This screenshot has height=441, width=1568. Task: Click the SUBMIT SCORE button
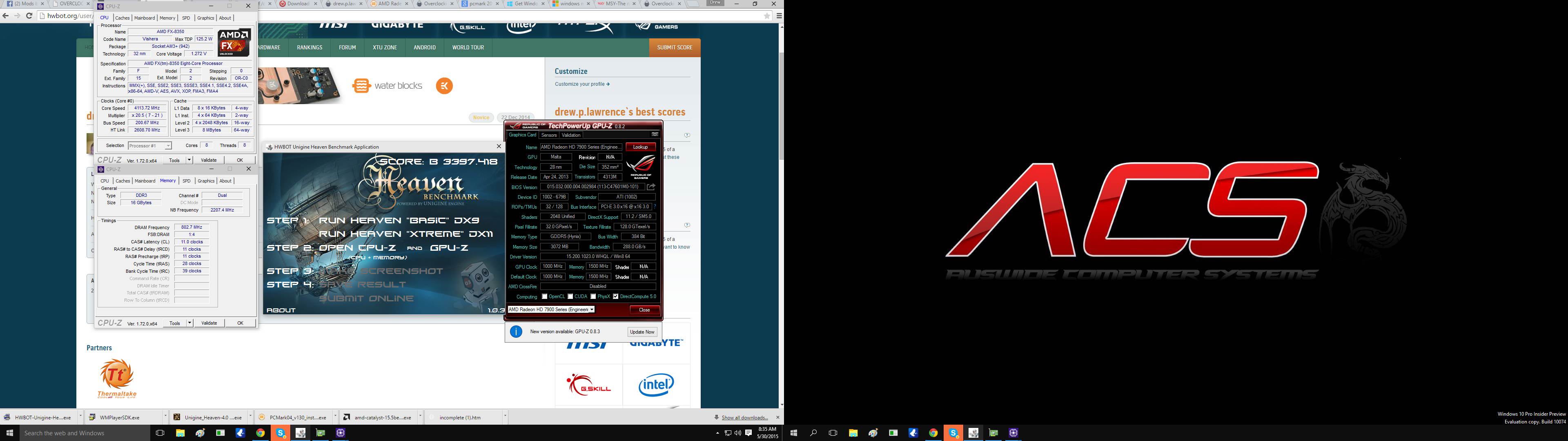pyautogui.click(x=675, y=47)
